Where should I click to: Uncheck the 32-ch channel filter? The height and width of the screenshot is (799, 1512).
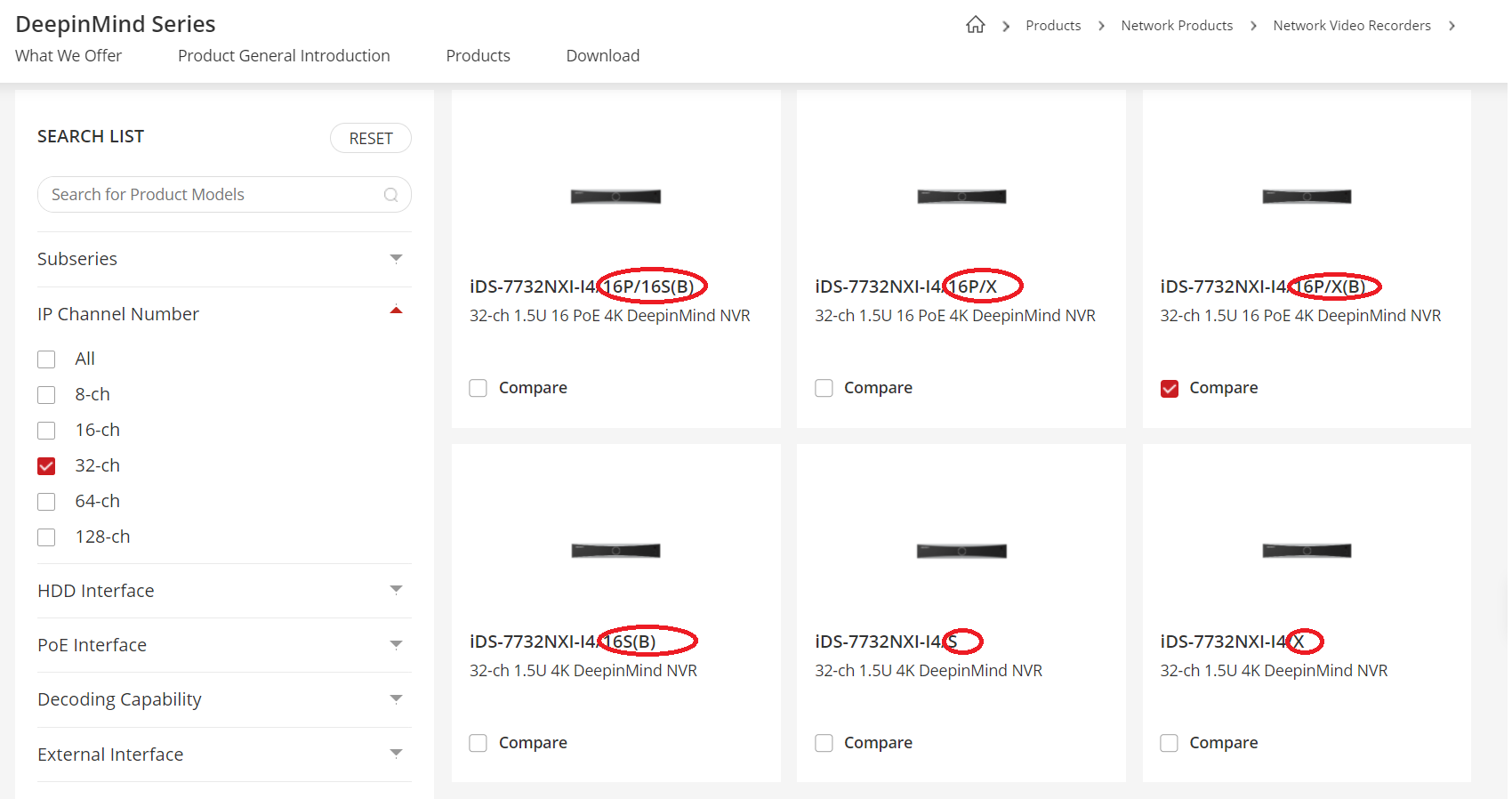coord(46,466)
